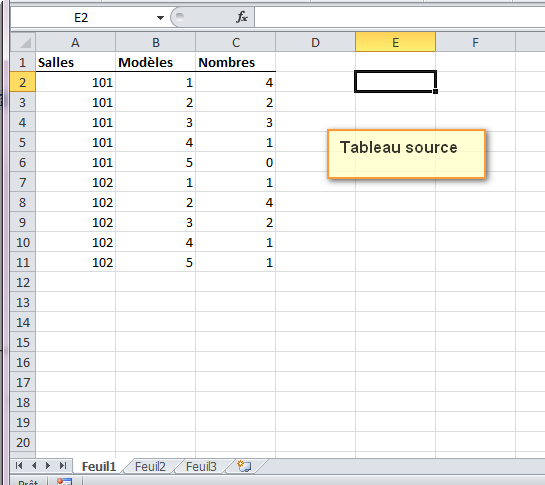Click the macro recording status bar icon
Image resolution: width=545 pixels, height=485 pixels.
(64, 482)
